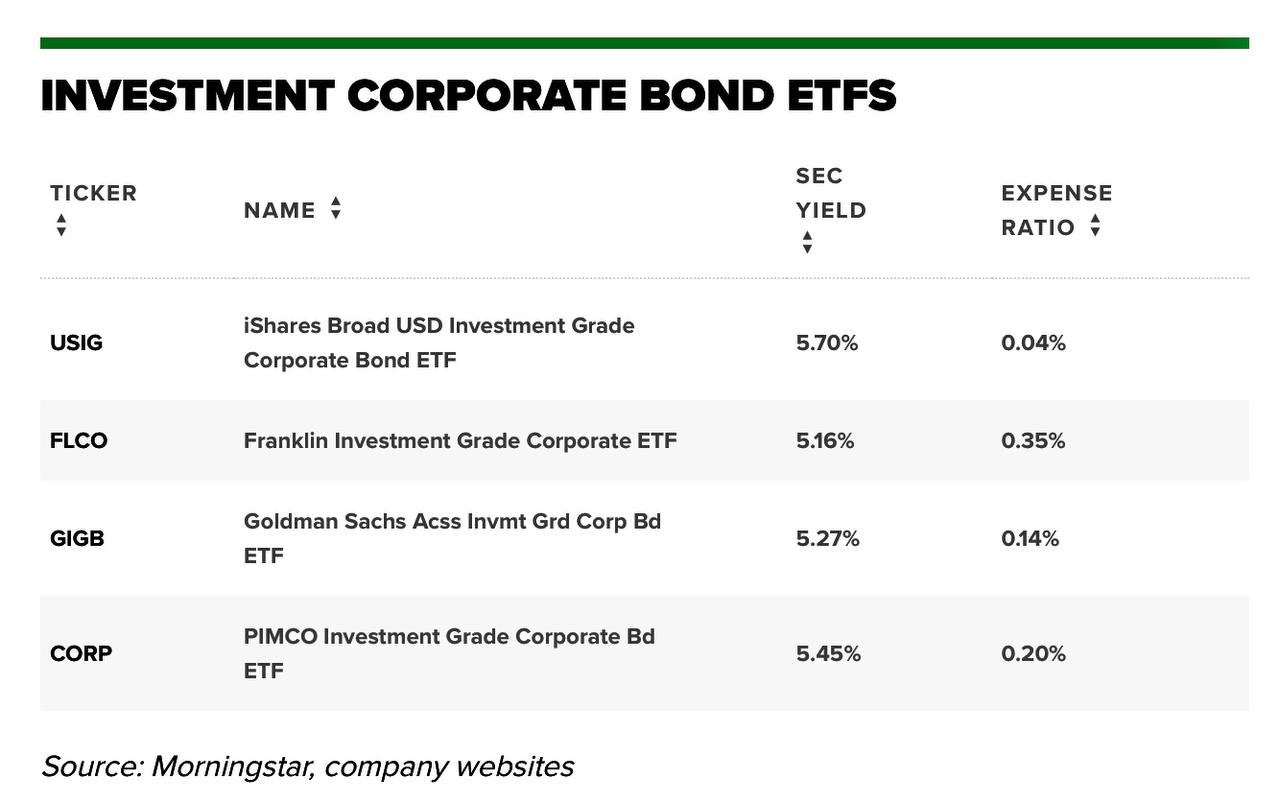Sort by Expense Ratio arrows icon

pos(1095,225)
